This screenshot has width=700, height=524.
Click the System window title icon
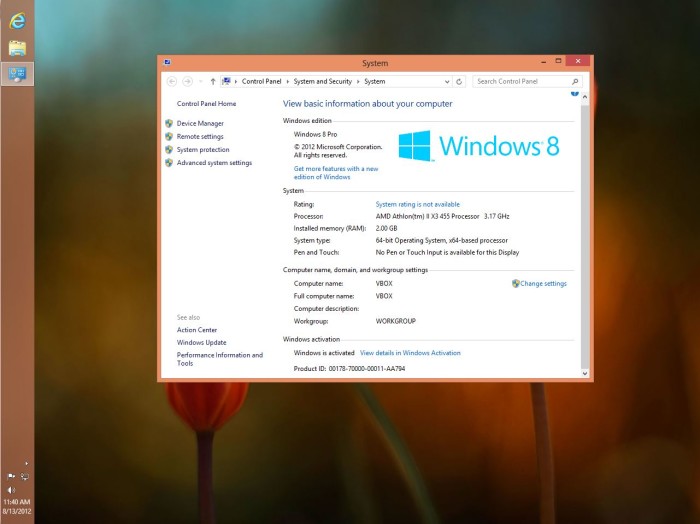167,62
